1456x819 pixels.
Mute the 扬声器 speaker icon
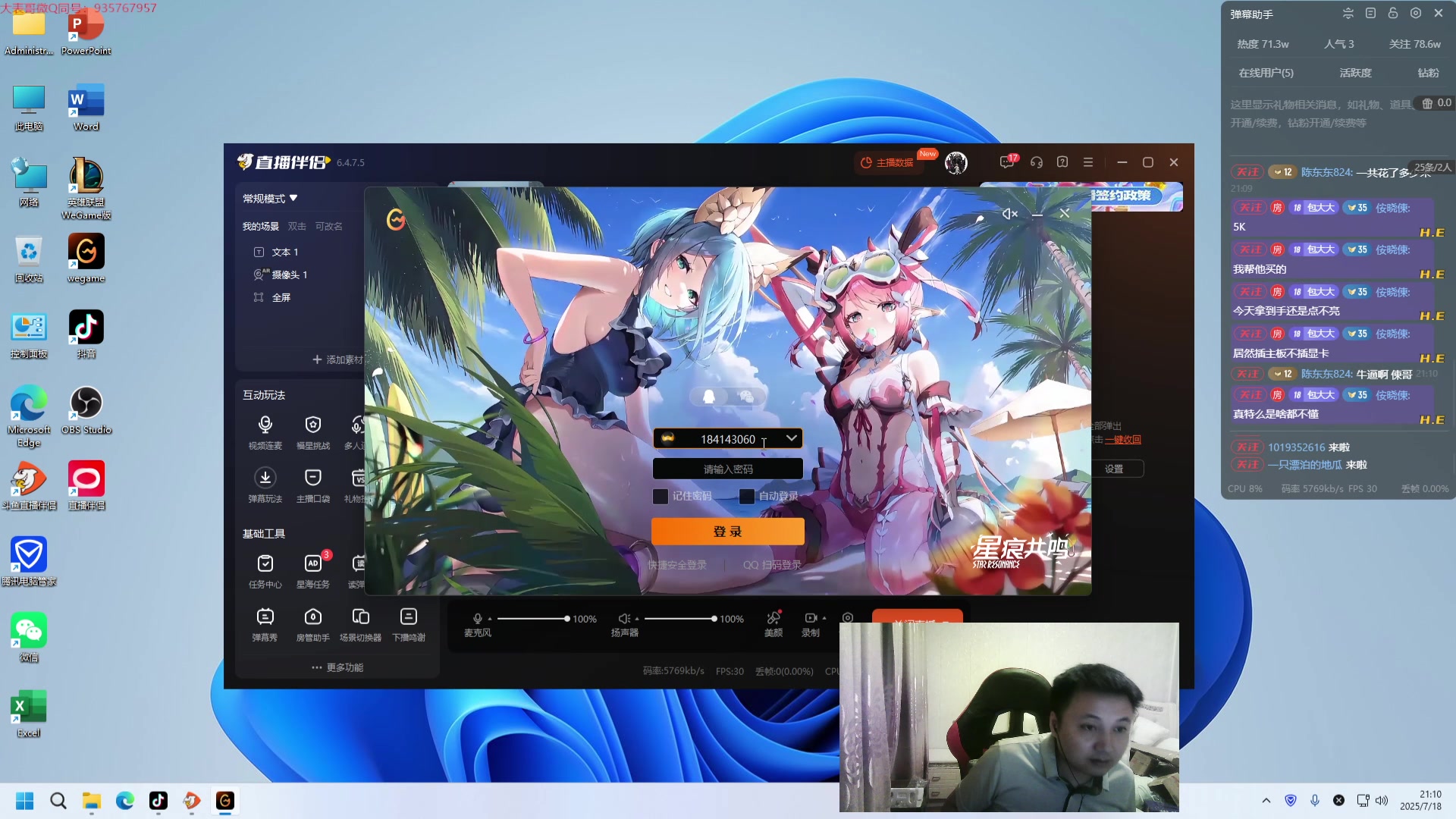coord(623,618)
